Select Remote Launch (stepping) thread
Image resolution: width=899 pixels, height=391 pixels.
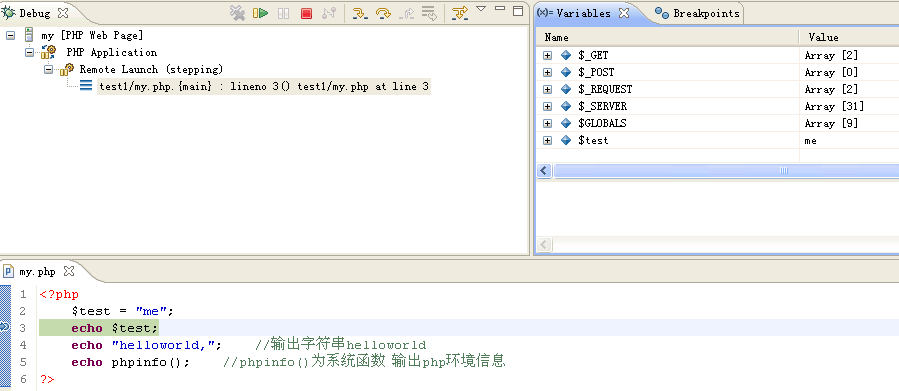pos(151,69)
